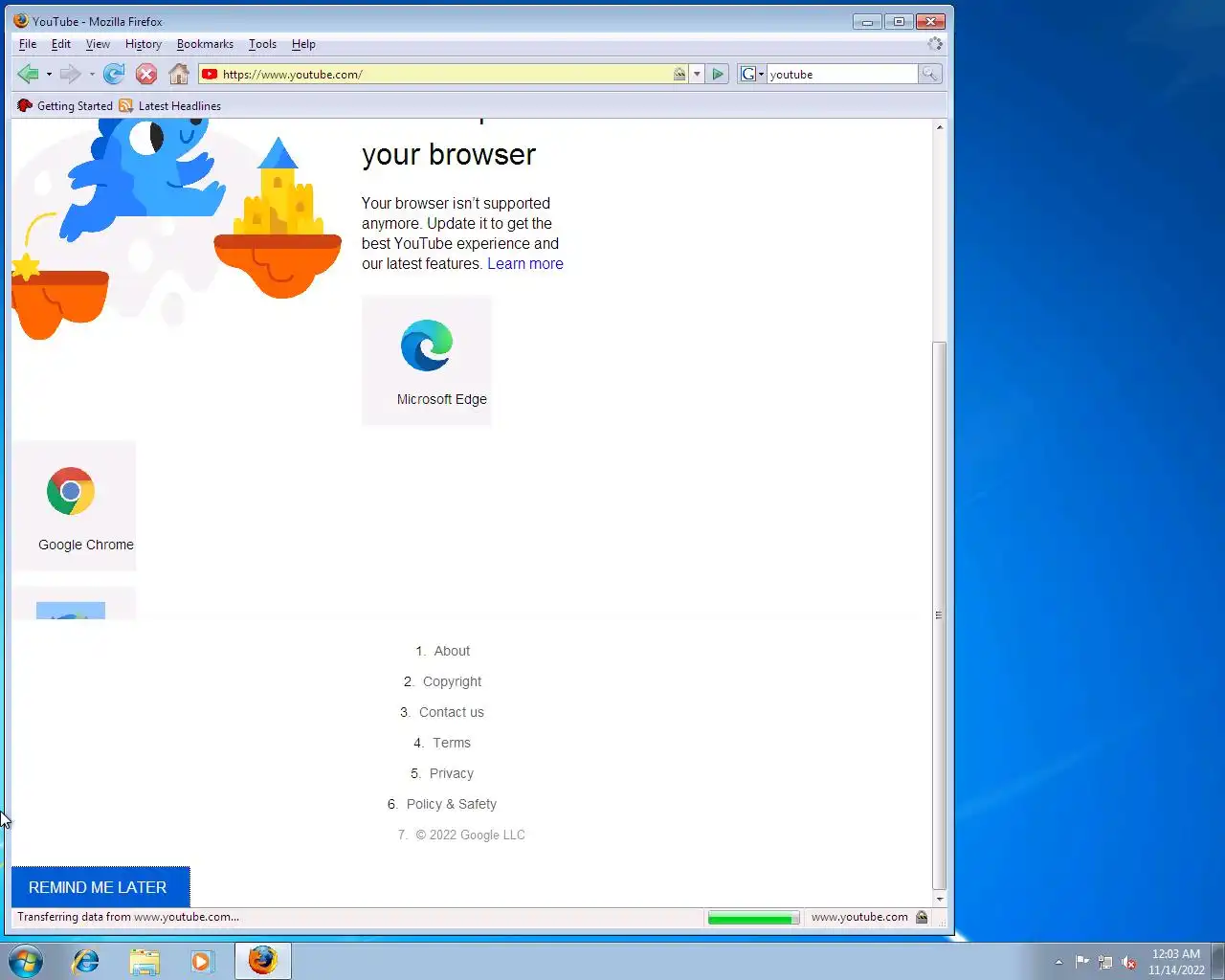
Task: Reload the page with the Refresh icon
Action: pyautogui.click(x=114, y=74)
